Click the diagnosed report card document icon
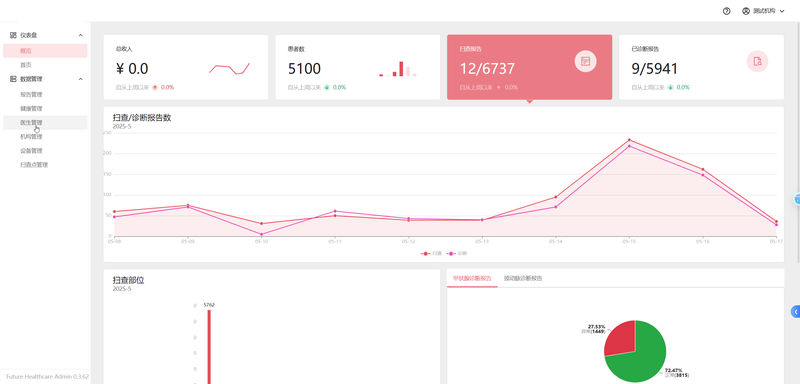The width and height of the screenshot is (800, 384). (757, 61)
